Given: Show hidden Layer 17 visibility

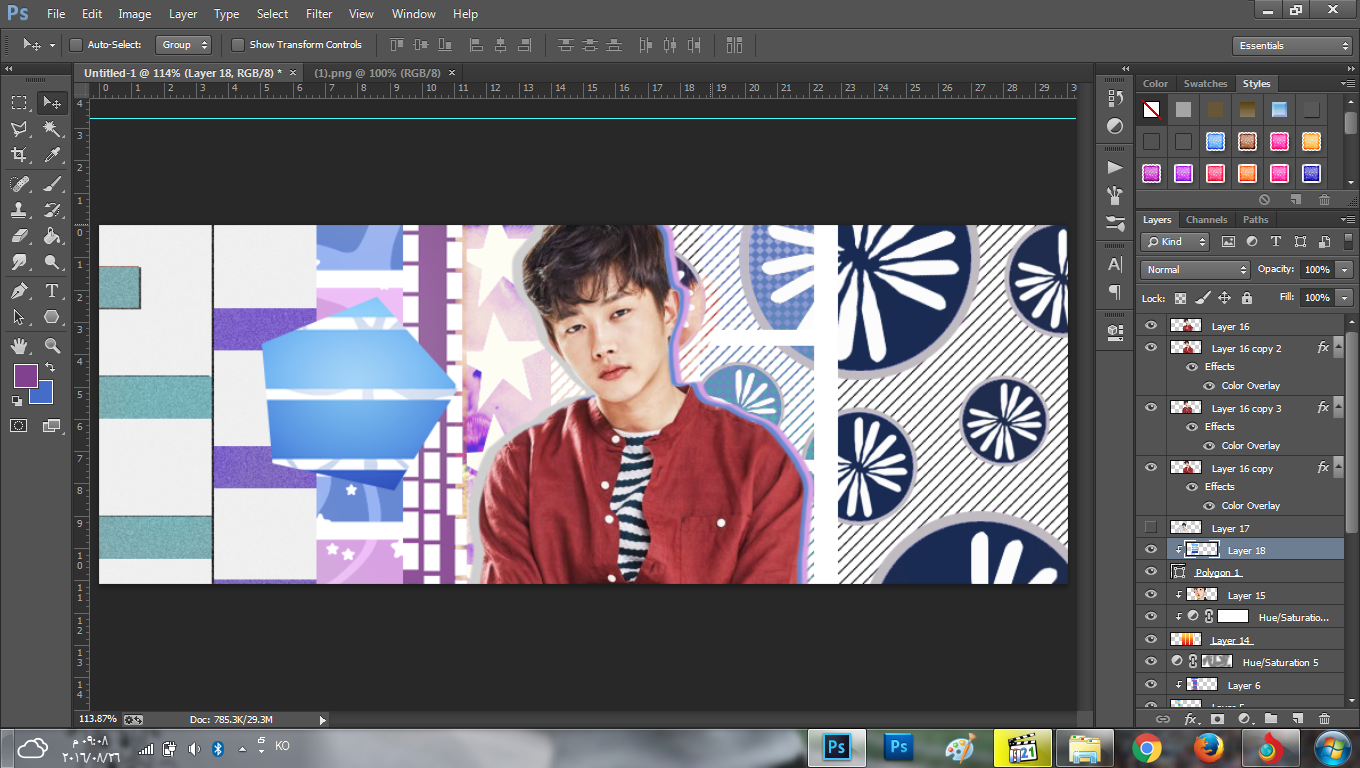Looking at the screenshot, I should point(1150,528).
